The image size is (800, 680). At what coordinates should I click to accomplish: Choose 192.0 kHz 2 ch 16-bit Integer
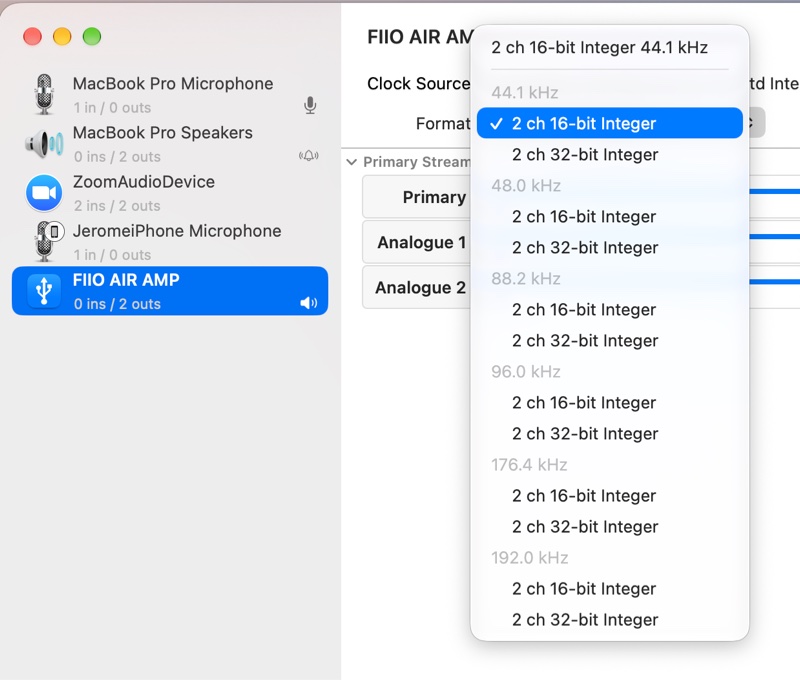(x=610, y=589)
